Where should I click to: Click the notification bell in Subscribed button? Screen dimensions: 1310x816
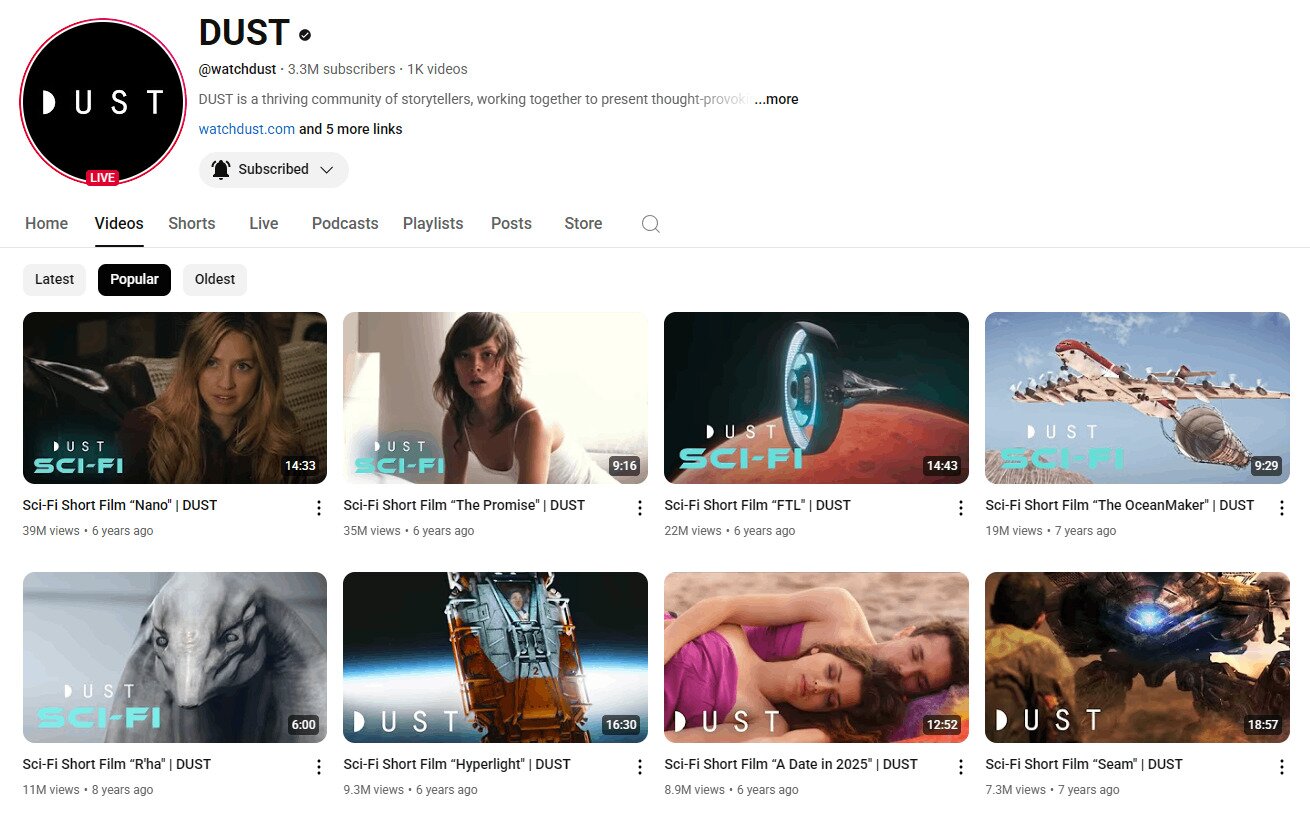coord(221,170)
